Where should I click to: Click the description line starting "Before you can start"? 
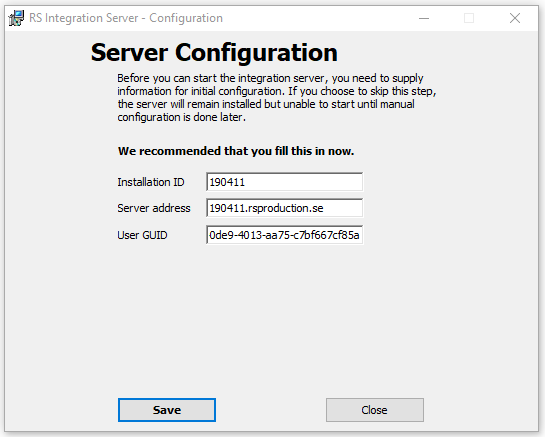coord(270,78)
